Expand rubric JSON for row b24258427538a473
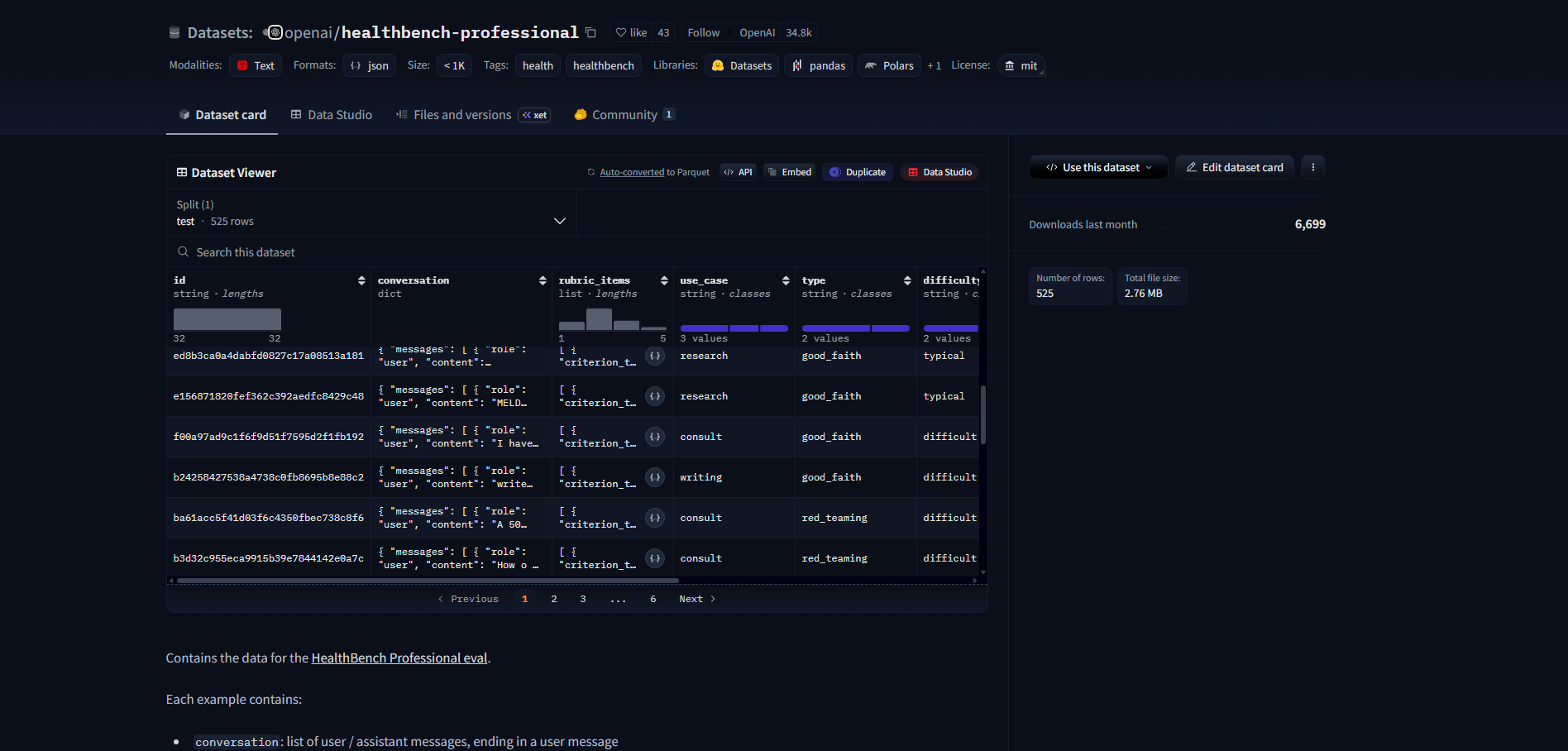 coord(655,477)
